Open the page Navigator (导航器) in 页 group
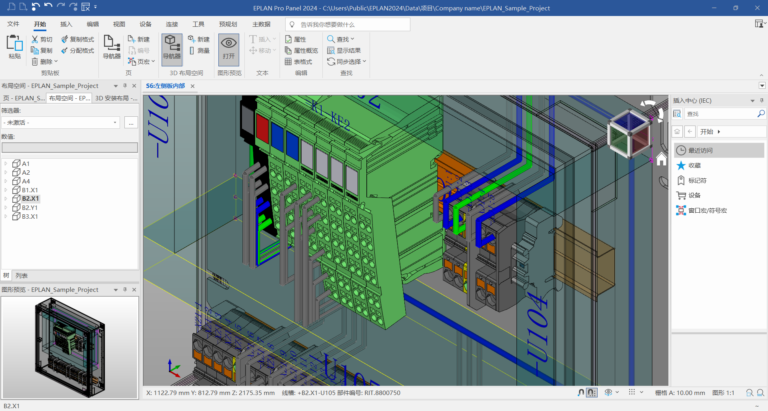 pos(112,48)
